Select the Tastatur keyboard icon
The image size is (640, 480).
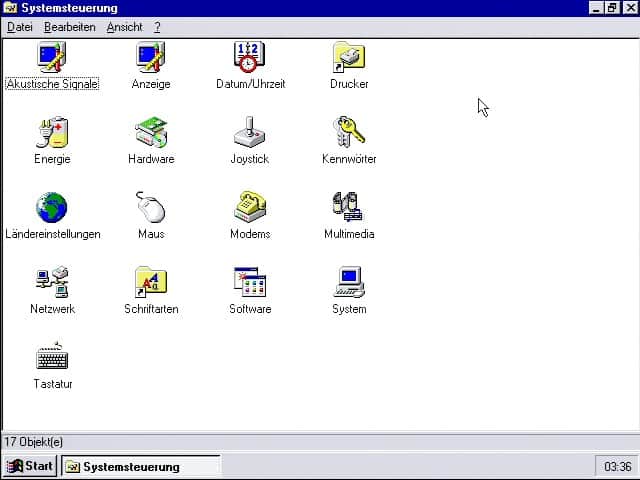point(52,356)
